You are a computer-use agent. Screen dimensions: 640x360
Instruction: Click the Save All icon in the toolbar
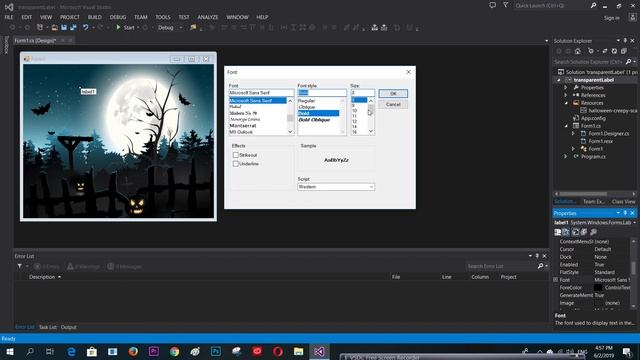(x=73, y=27)
